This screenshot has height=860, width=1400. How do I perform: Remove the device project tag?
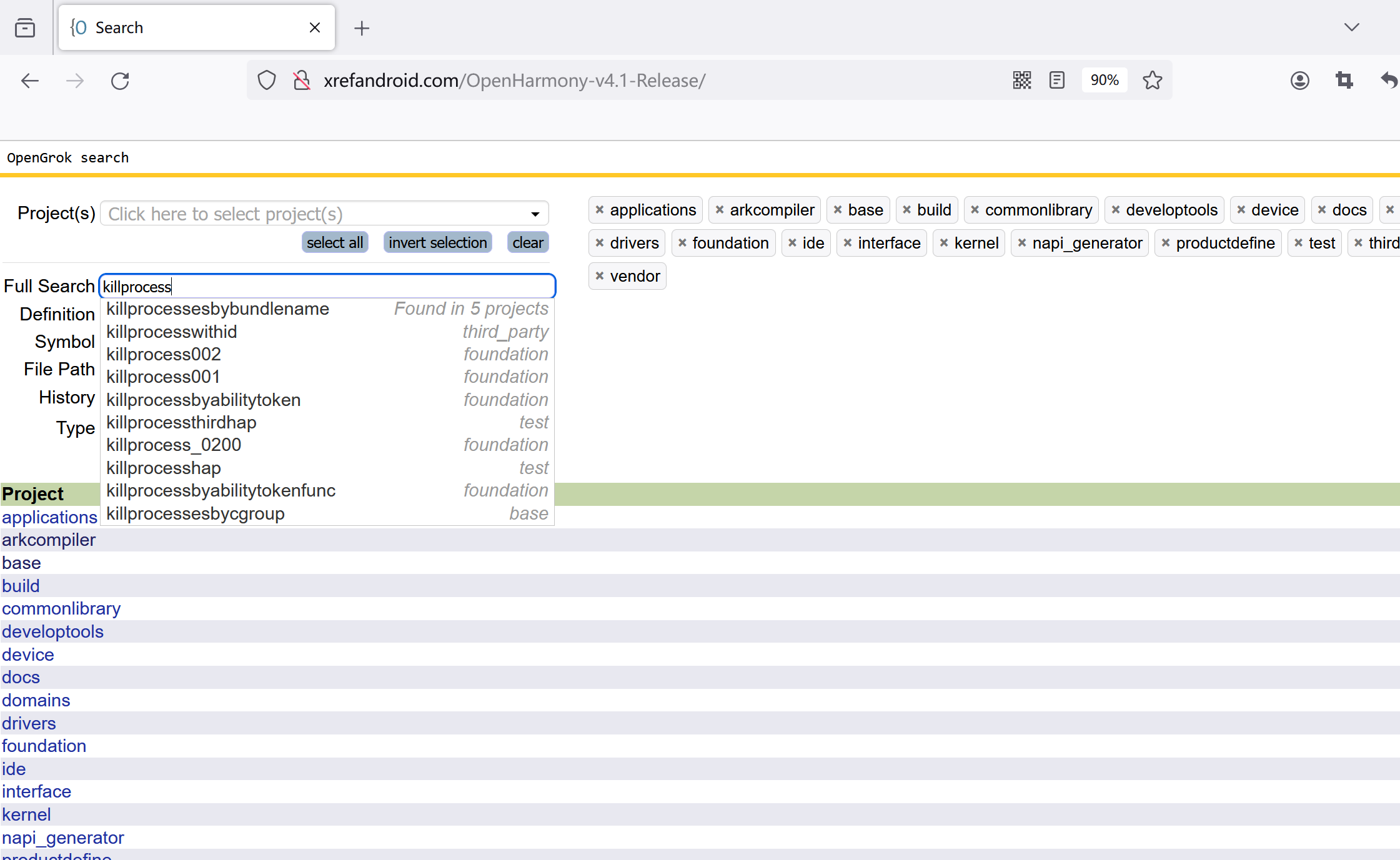[x=1241, y=210]
